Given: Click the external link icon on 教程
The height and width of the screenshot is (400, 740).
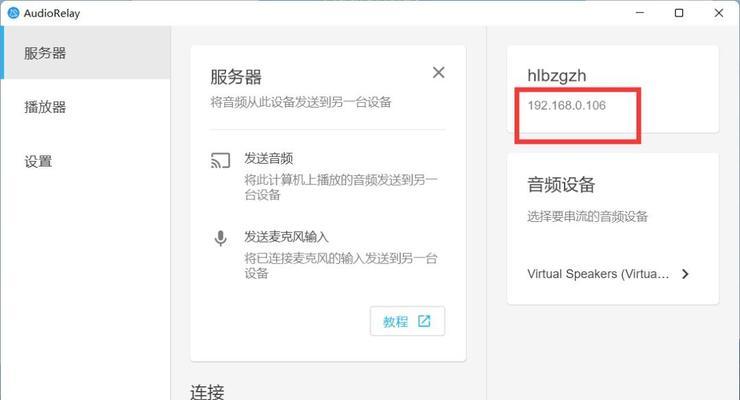Looking at the screenshot, I should (x=424, y=321).
